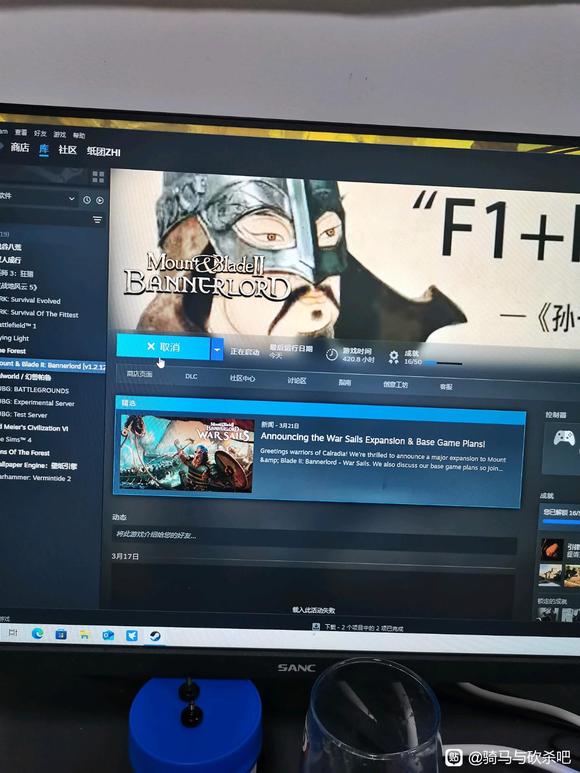Select Wallpaper Engine in library list
The width and height of the screenshot is (580, 773).
click(38, 465)
